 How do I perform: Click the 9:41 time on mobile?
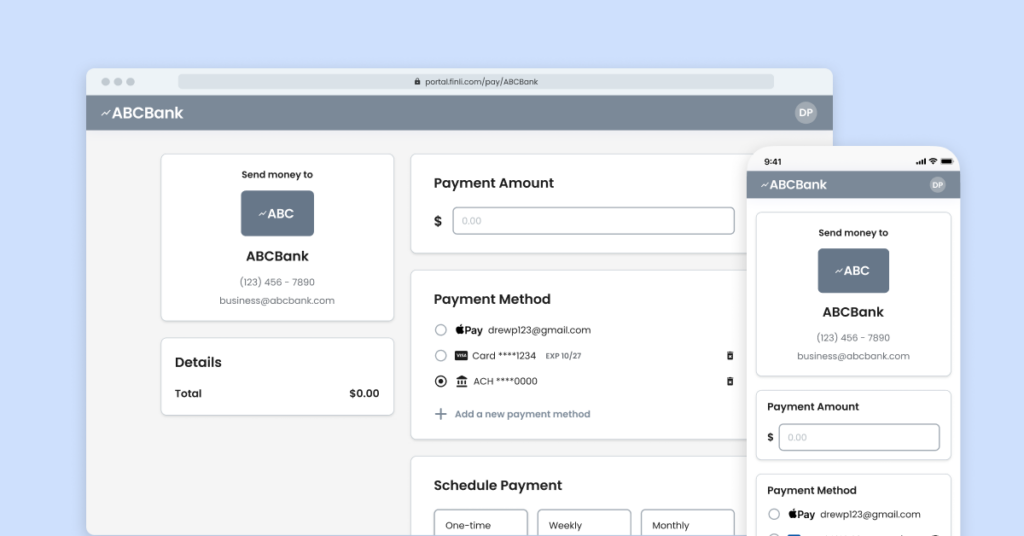(x=773, y=162)
